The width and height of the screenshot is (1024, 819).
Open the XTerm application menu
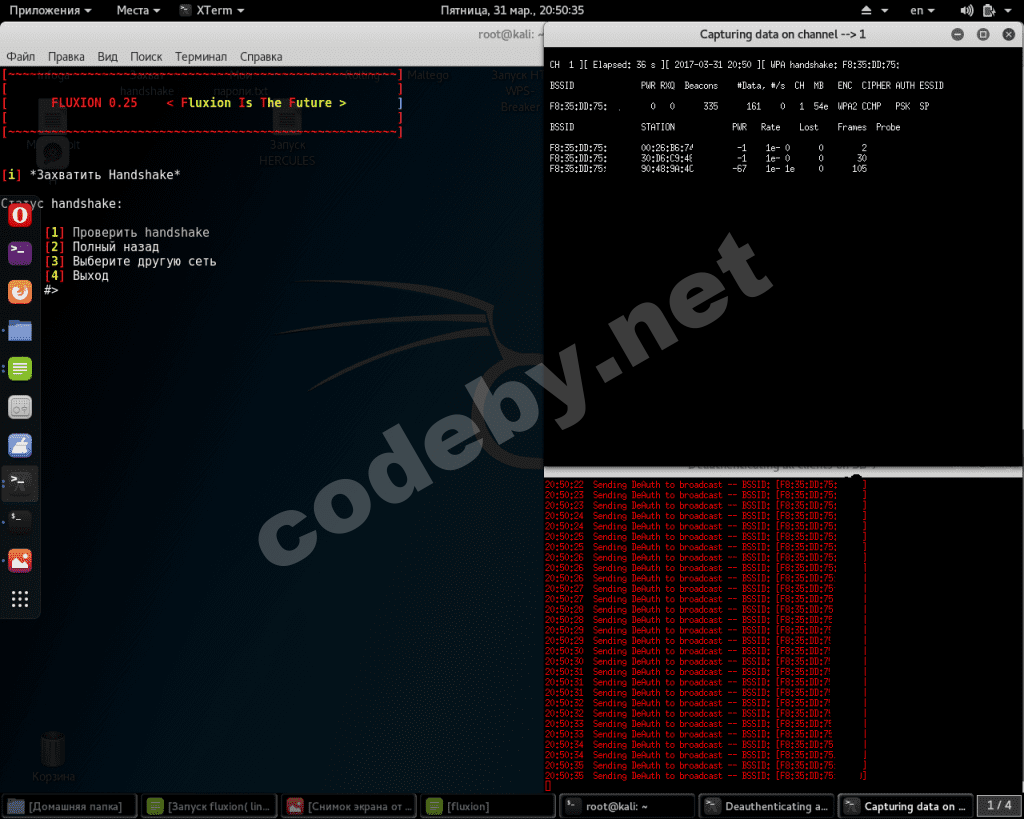point(212,10)
